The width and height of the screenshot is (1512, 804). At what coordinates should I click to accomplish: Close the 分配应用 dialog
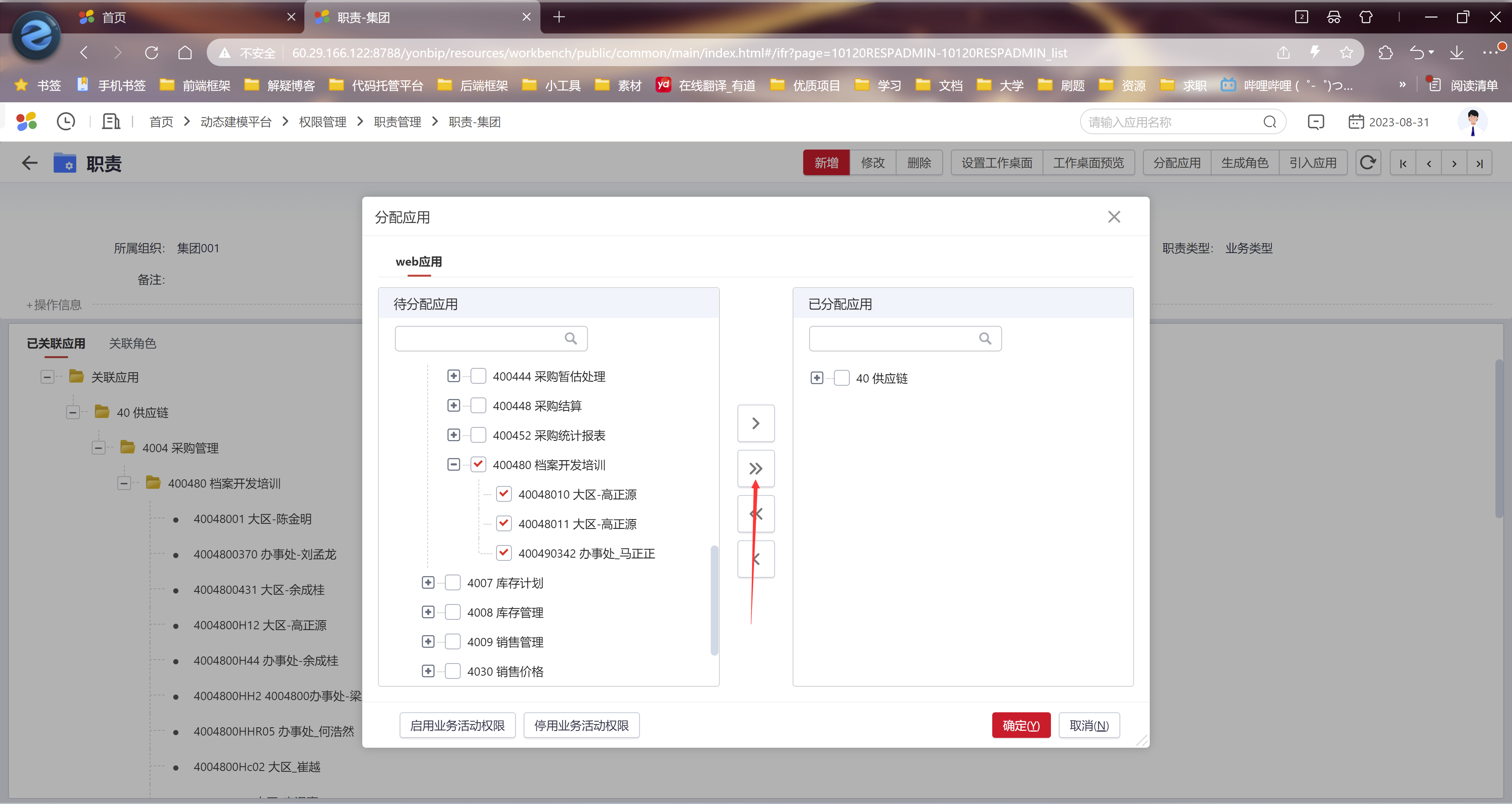coord(1114,217)
